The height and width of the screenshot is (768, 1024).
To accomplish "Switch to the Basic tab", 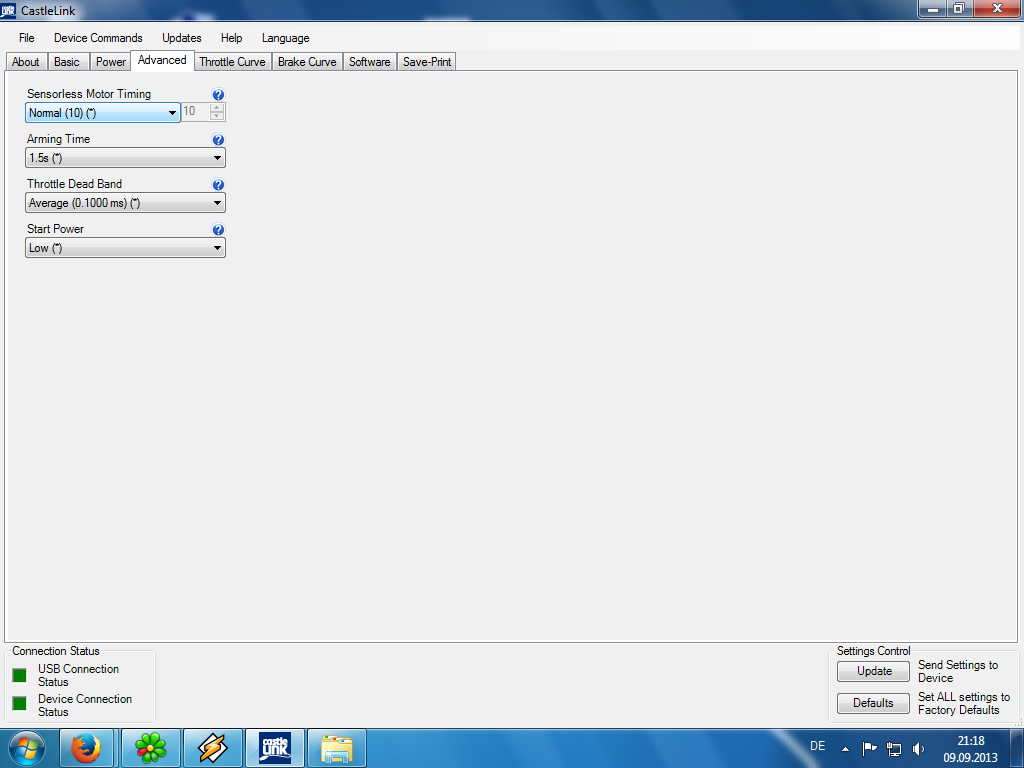I will pos(67,62).
